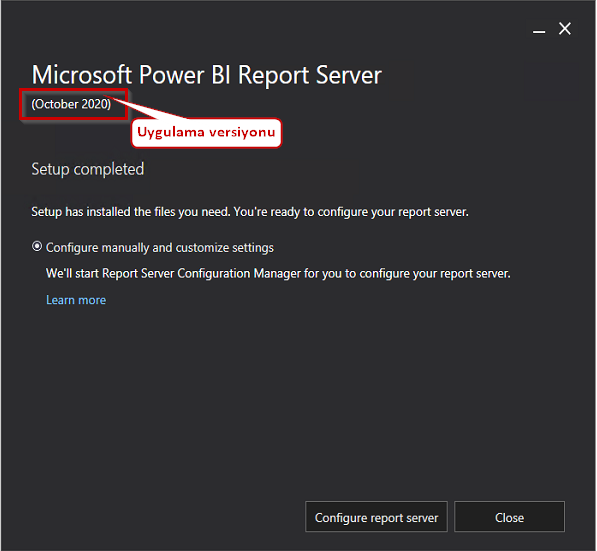Screen dimensions: 597x551
Task: Open the Learn more link
Action: pyautogui.click(x=76, y=300)
